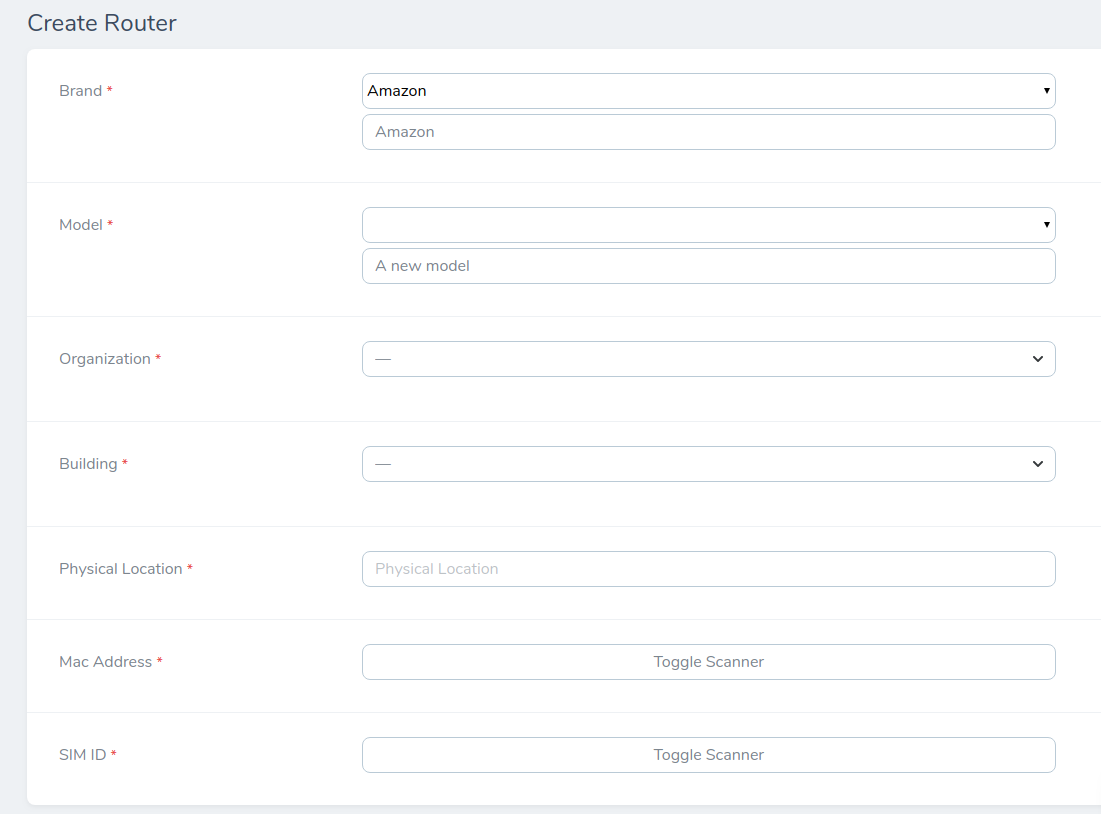The height and width of the screenshot is (814, 1101).
Task: Click the A new model input box
Action: pos(708,266)
